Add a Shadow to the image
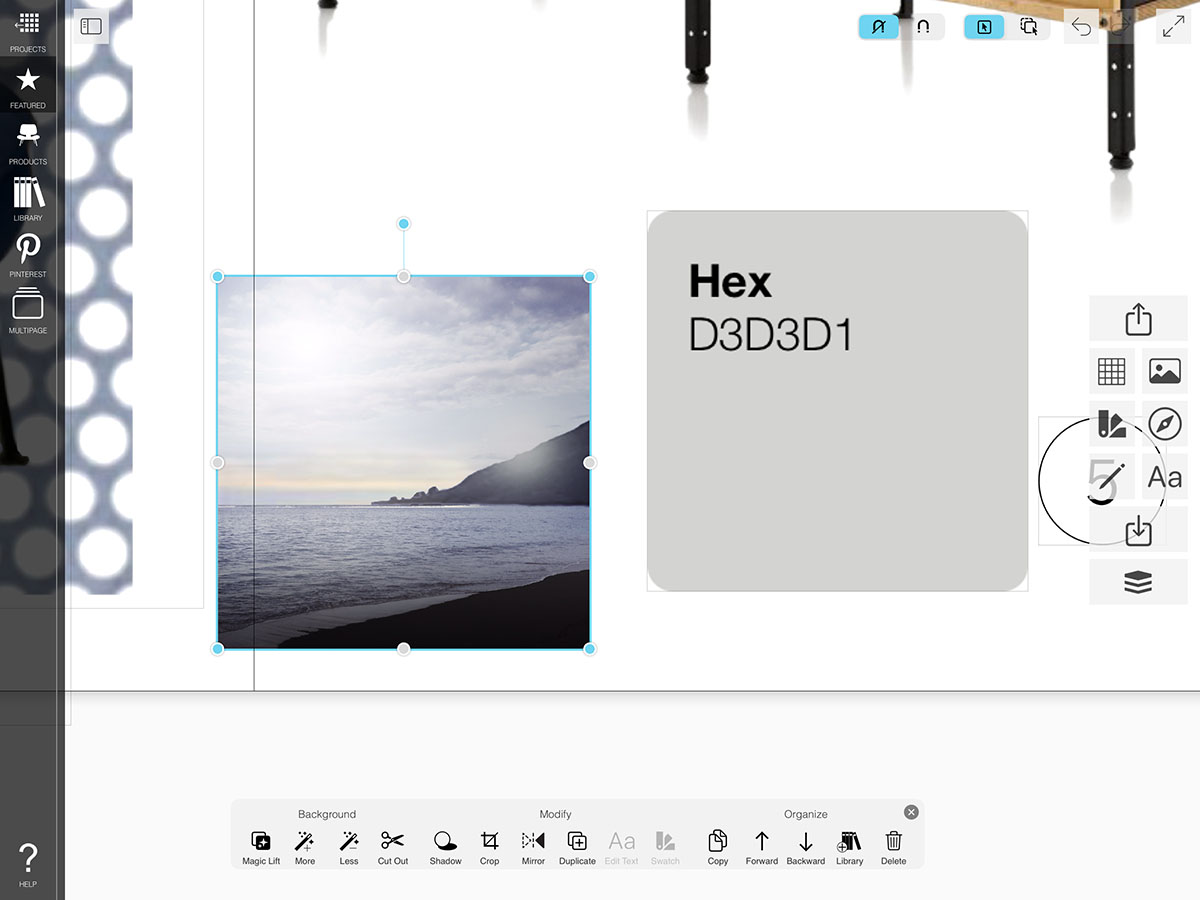 pos(446,847)
